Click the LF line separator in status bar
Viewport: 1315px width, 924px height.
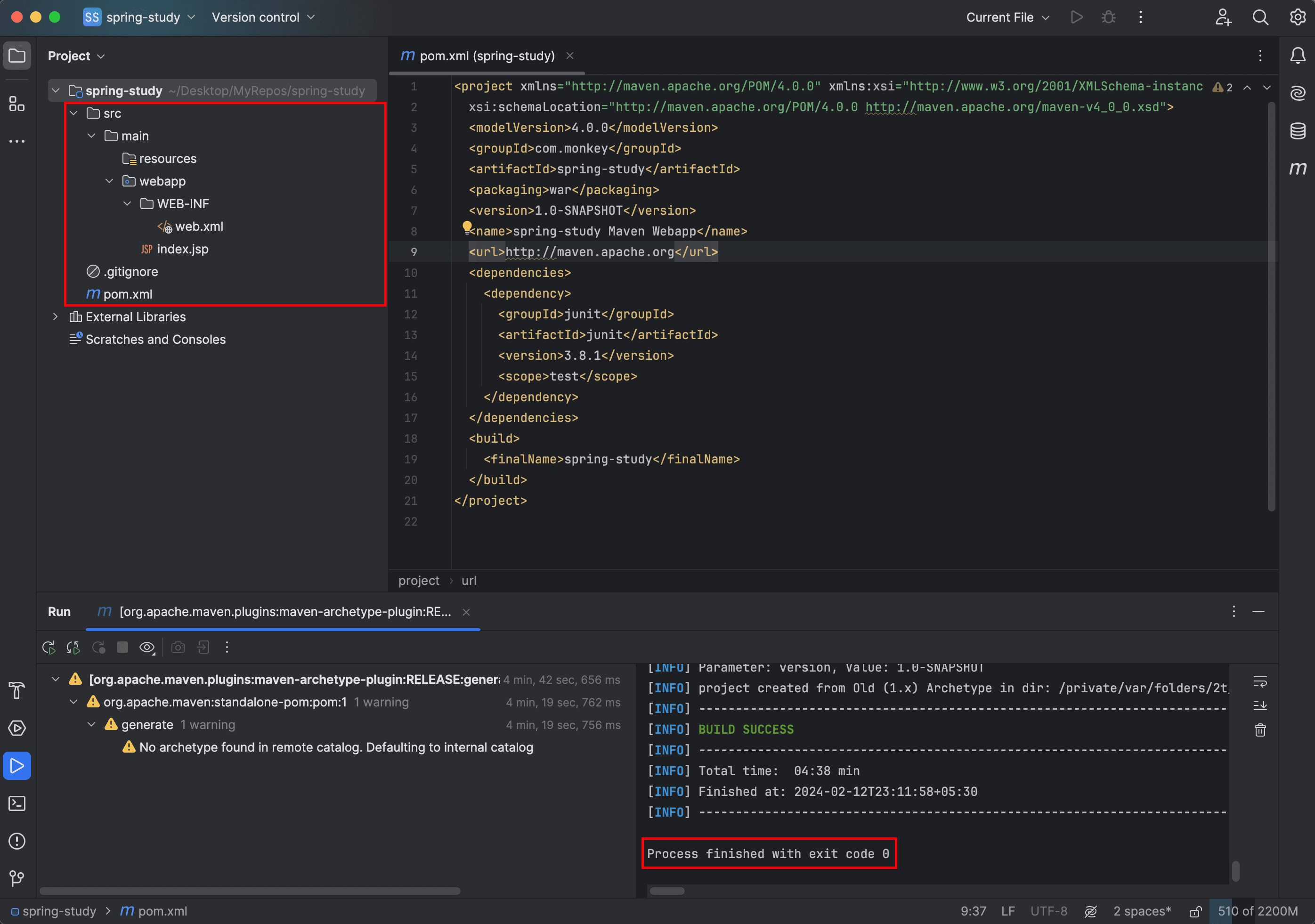1008,911
